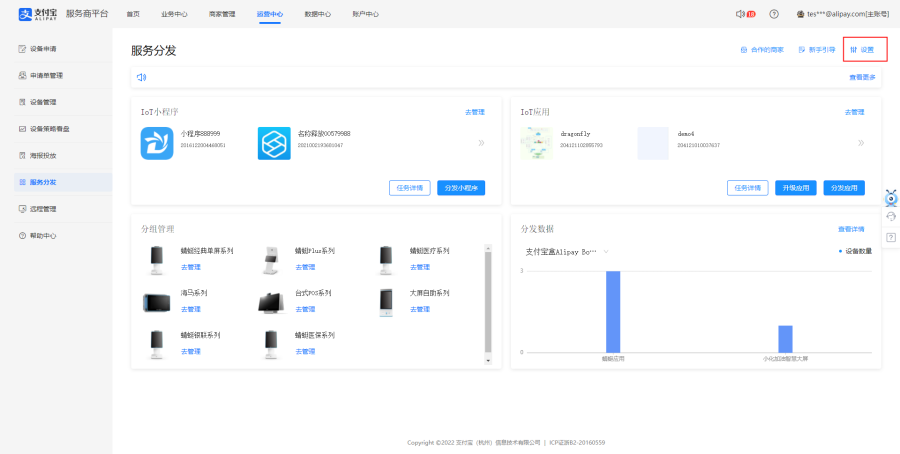Open 设置 settings with sliders icon

[x=862, y=50]
